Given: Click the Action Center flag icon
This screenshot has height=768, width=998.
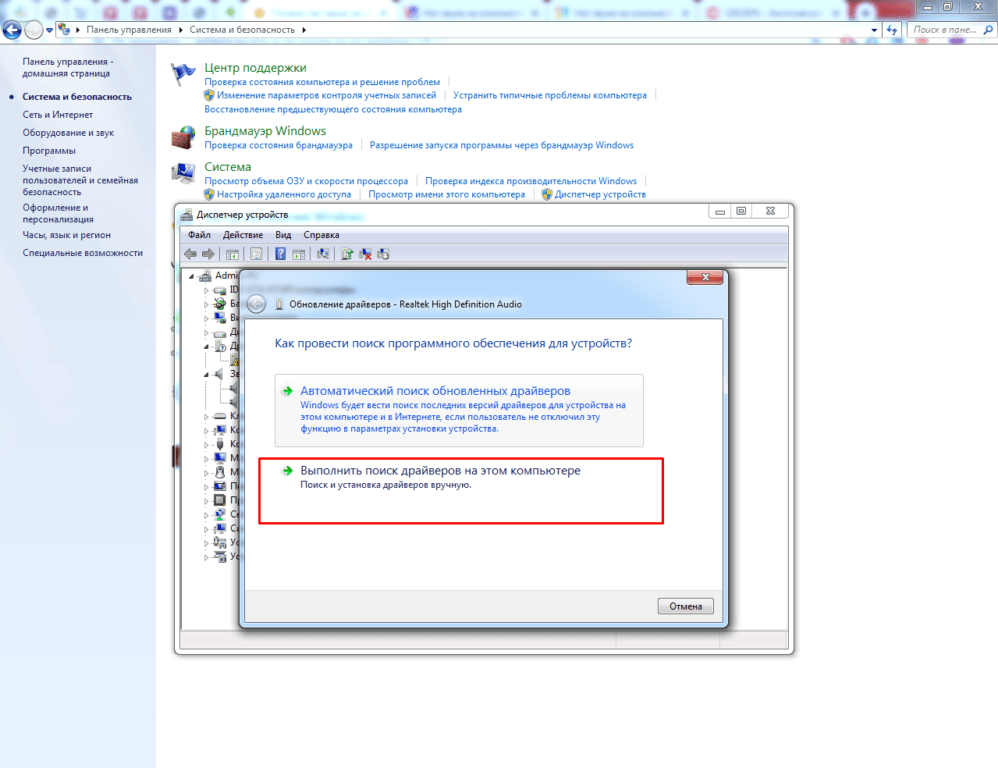Looking at the screenshot, I should (x=183, y=74).
